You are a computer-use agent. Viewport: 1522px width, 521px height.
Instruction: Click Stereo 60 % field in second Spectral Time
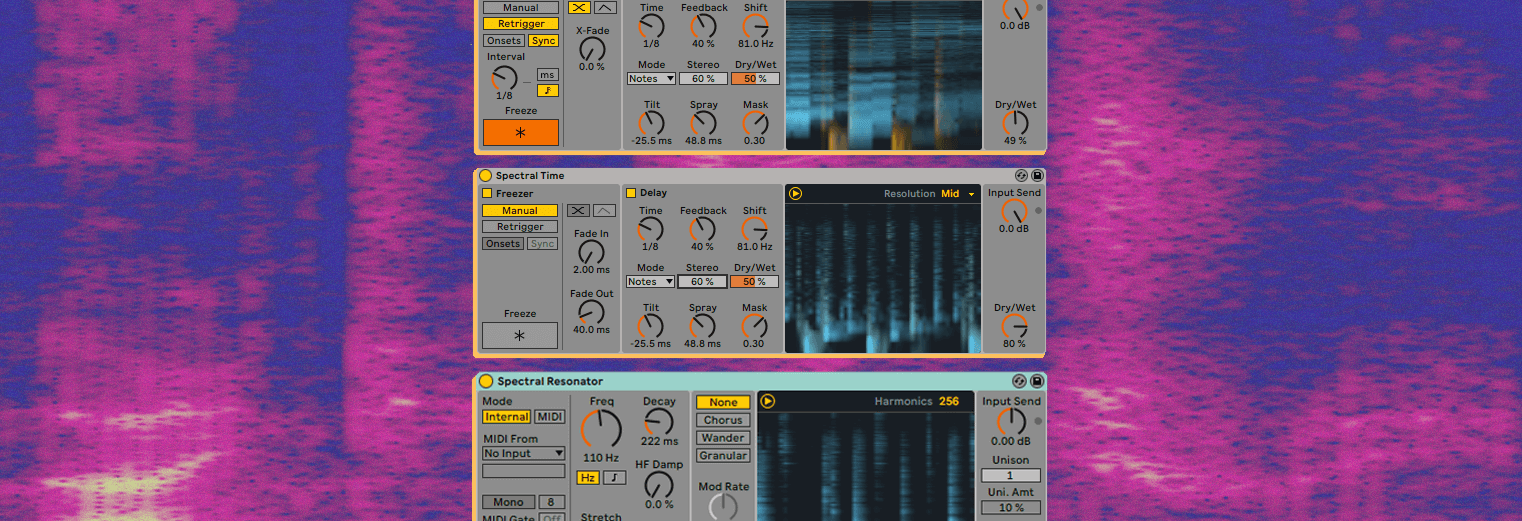(x=702, y=282)
